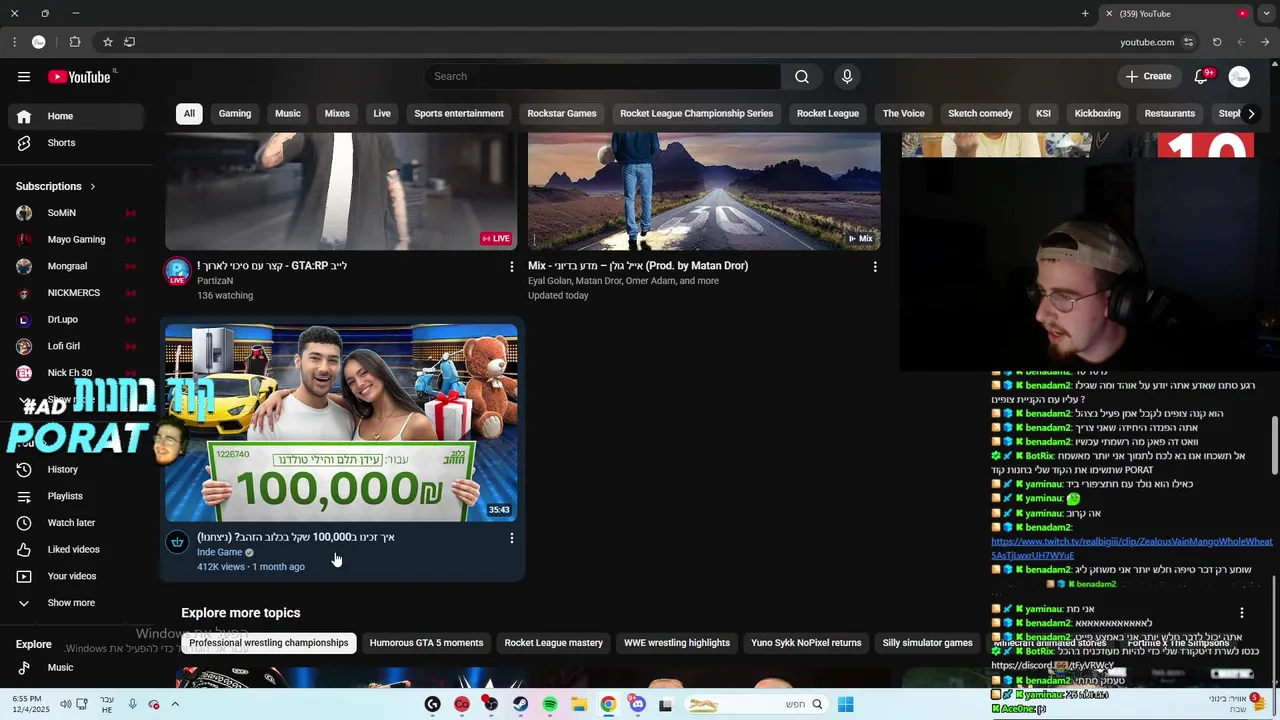
Task: Play the 100,000 prize video thumbnail
Action: pyautogui.click(x=341, y=422)
